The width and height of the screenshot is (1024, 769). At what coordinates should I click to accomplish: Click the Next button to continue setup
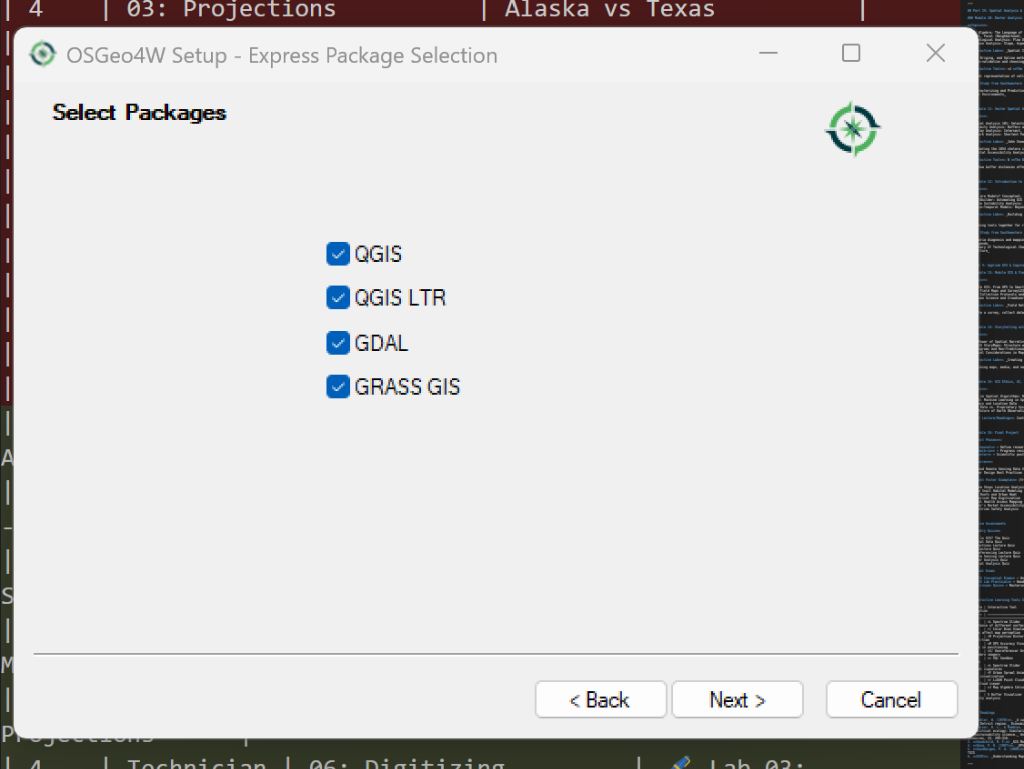point(737,699)
